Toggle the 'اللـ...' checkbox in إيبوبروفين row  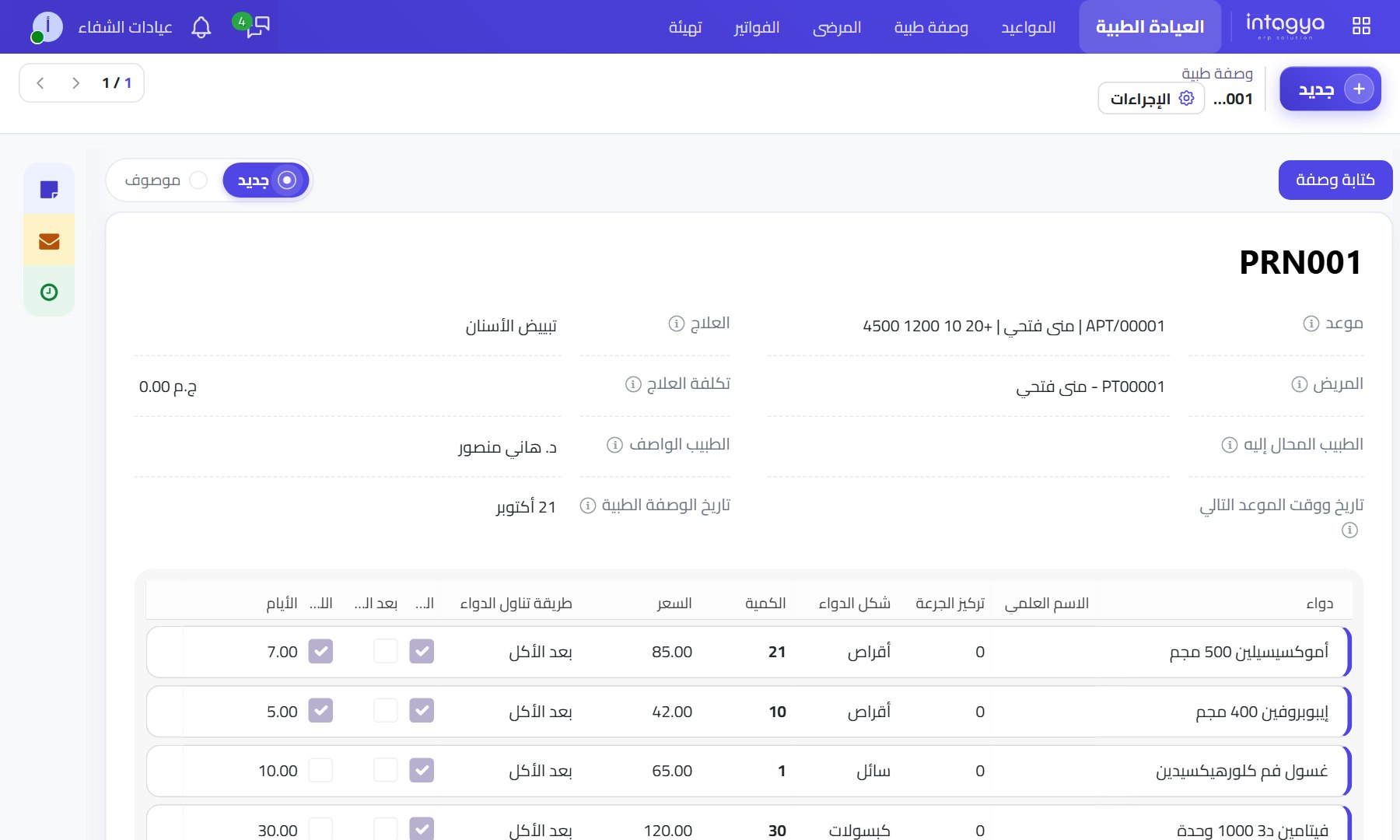pos(320,710)
